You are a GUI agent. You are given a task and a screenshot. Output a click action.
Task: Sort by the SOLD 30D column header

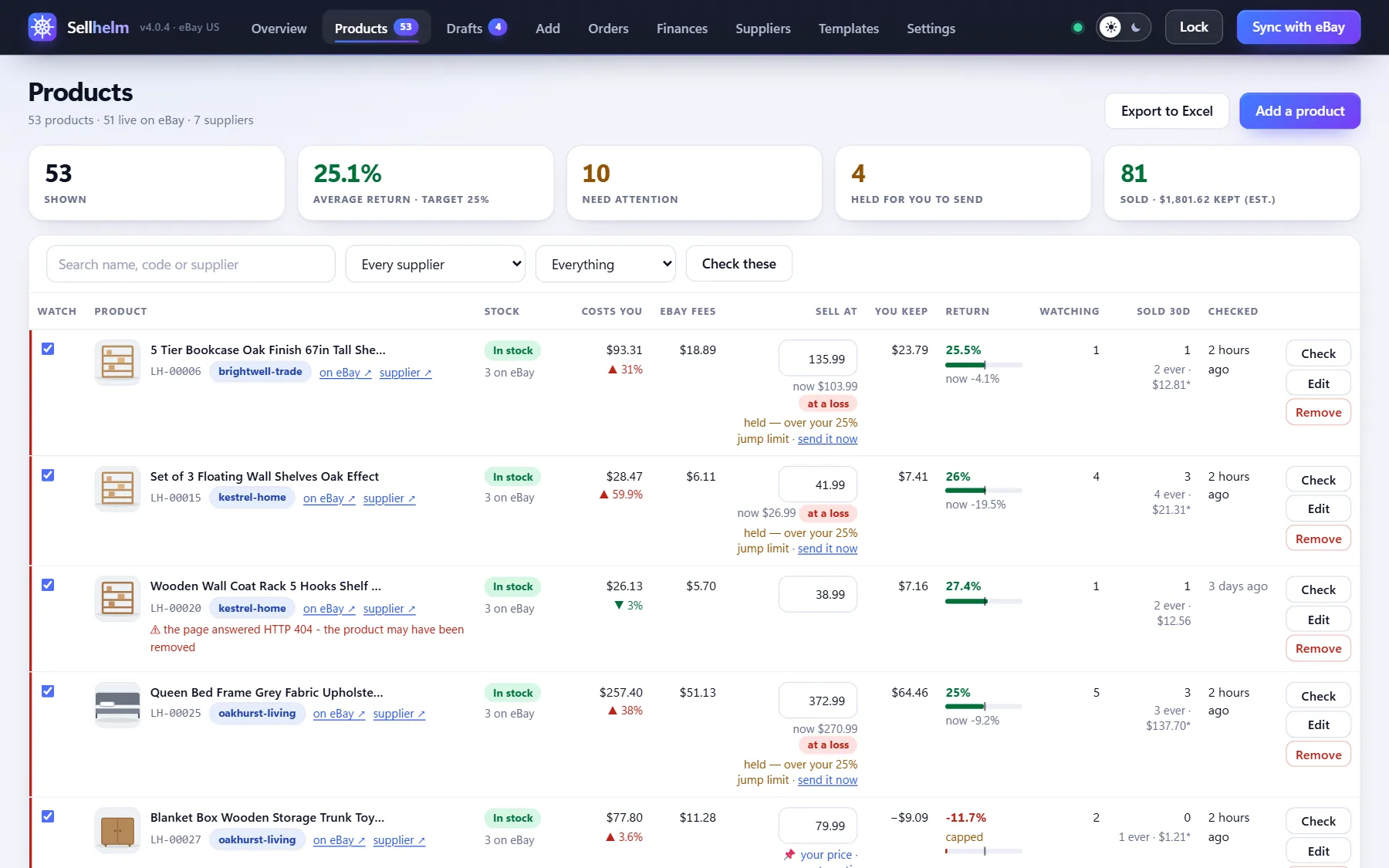[x=1163, y=312]
